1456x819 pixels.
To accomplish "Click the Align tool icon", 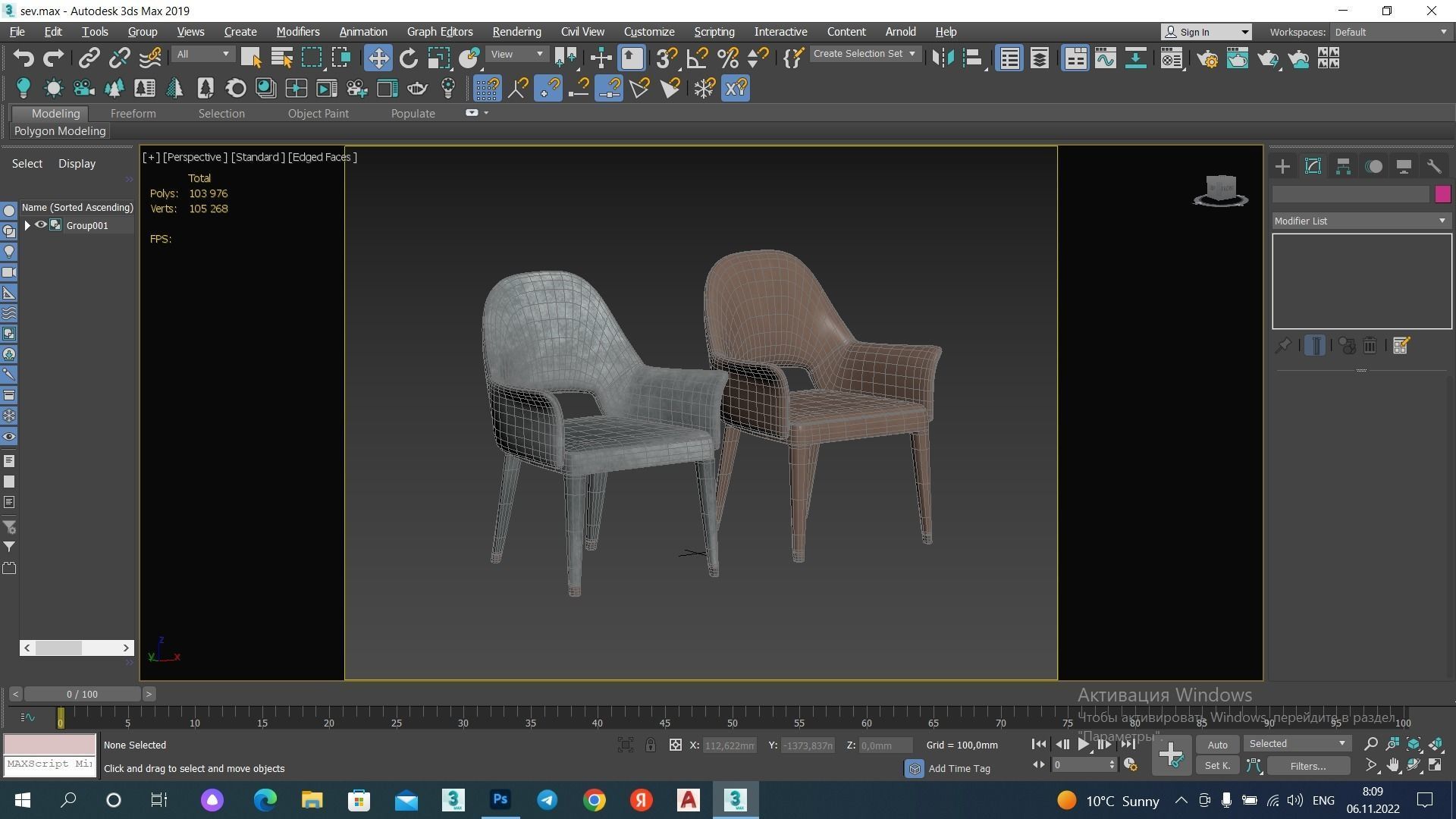I will (x=973, y=58).
